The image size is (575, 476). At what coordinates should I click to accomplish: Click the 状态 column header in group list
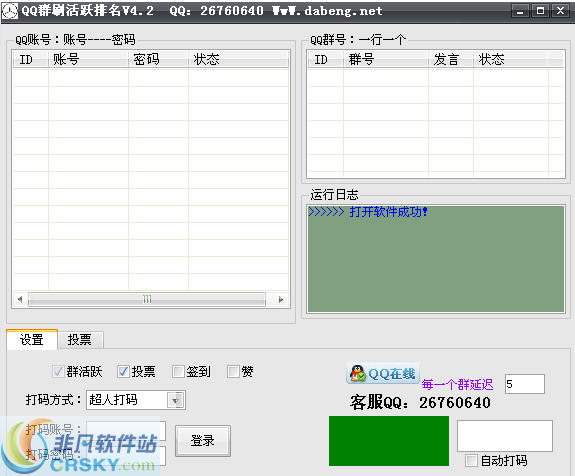click(x=511, y=59)
